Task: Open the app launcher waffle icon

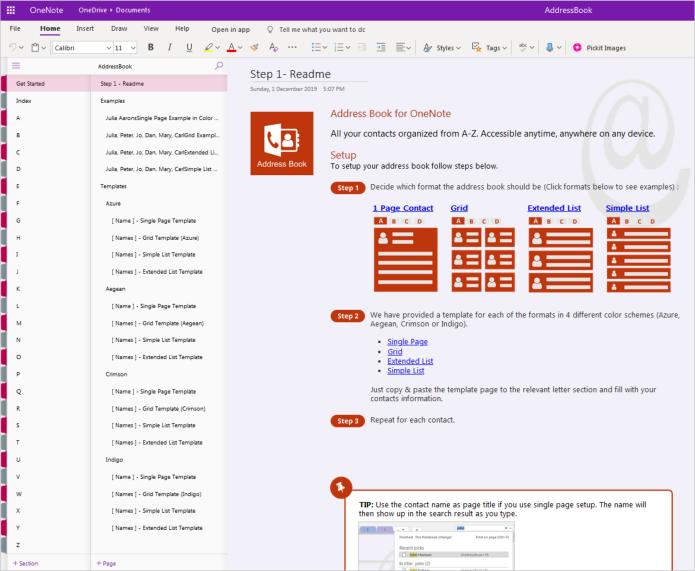Action: (11, 10)
